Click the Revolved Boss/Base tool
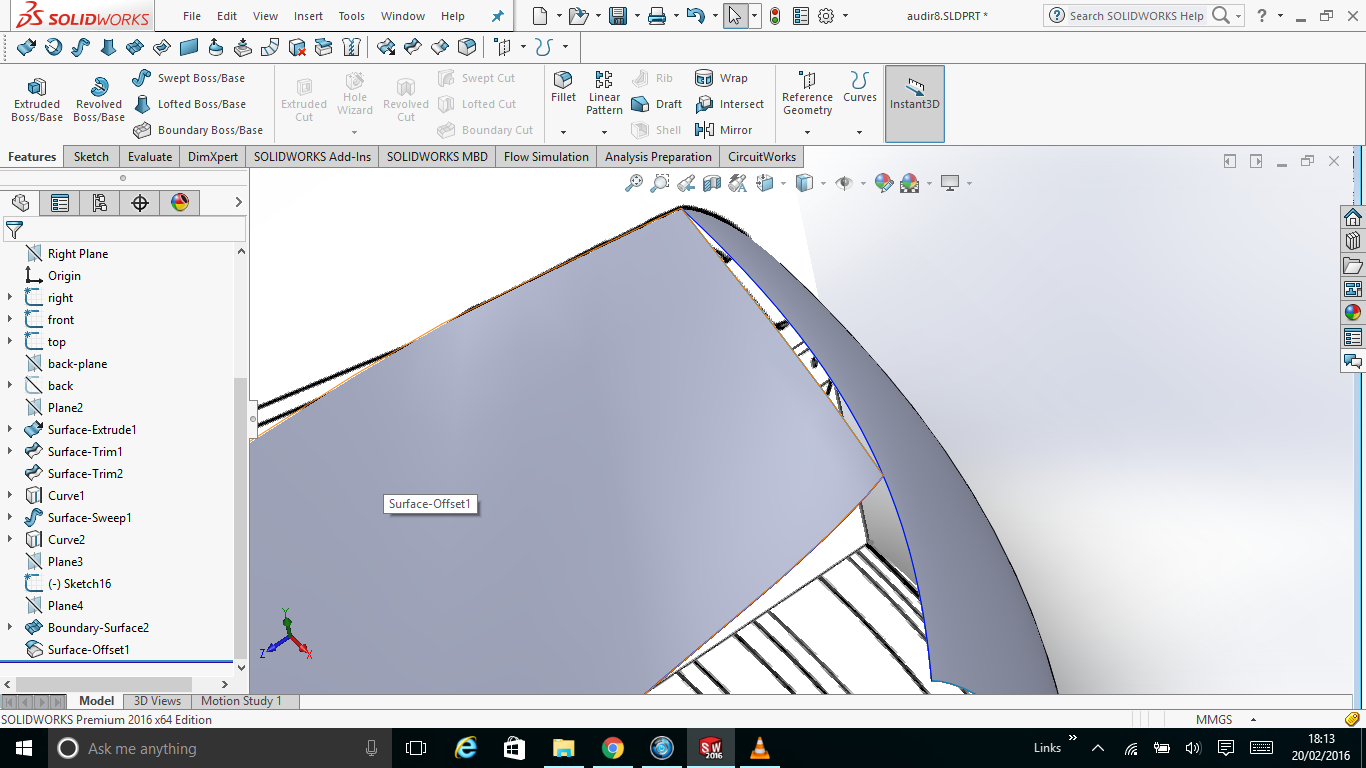 tap(98, 97)
